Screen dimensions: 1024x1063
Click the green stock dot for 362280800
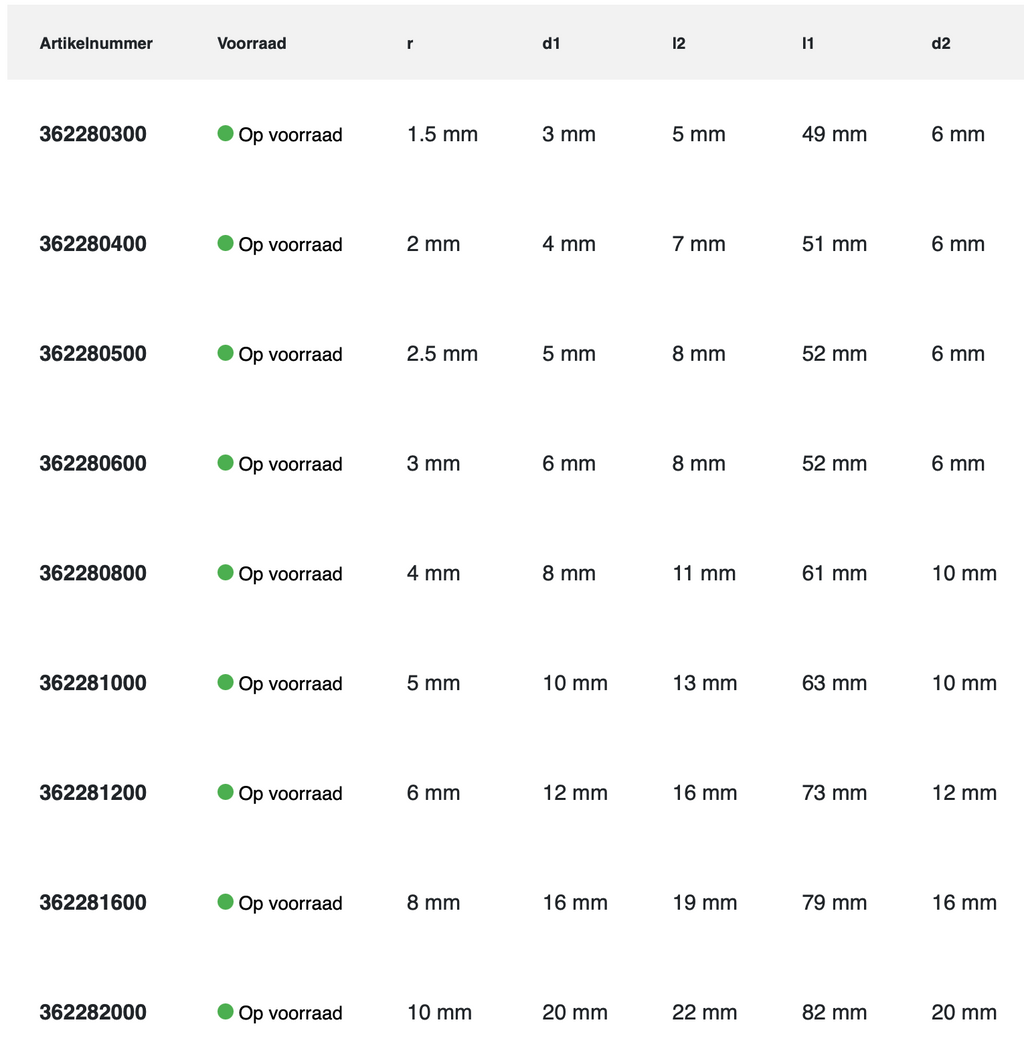[x=225, y=572]
